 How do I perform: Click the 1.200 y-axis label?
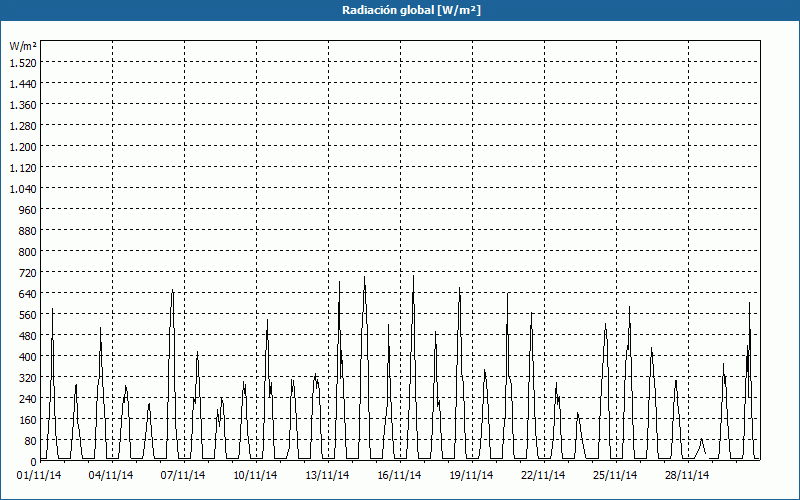[23, 146]
